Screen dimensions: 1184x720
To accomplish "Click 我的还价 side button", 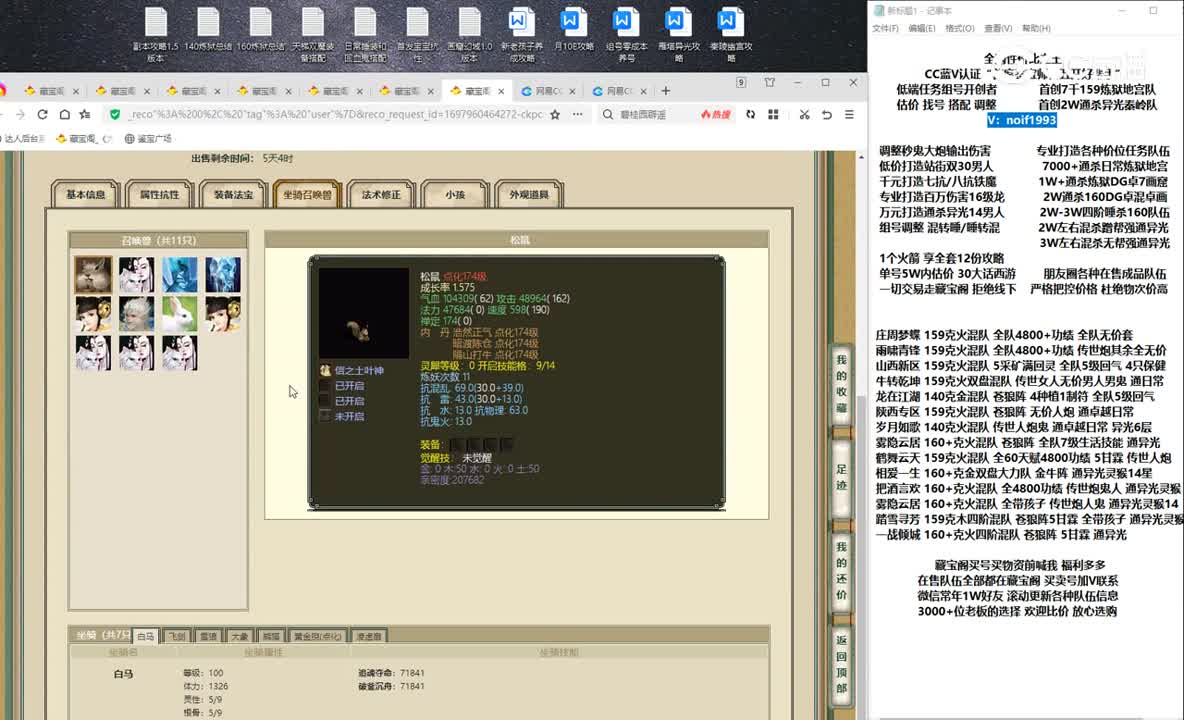I will point(841,571).
